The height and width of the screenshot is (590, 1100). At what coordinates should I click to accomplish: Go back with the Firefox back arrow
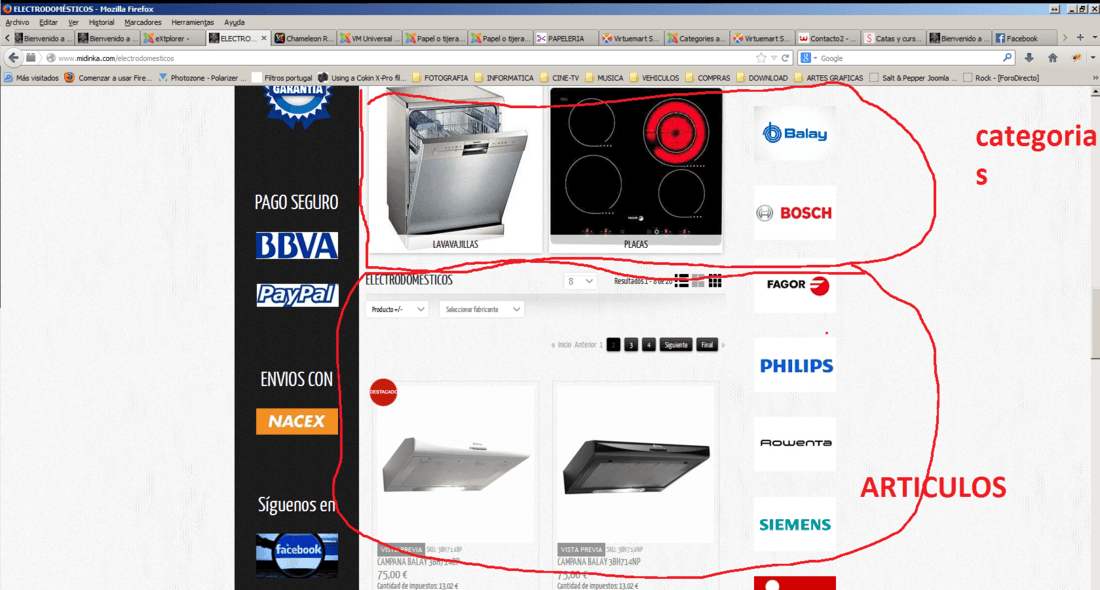(13, 58)
